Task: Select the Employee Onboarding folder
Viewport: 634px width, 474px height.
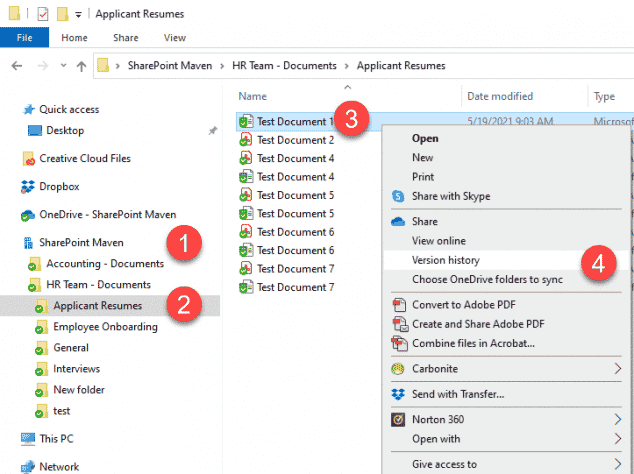Action: click(105, 327)
